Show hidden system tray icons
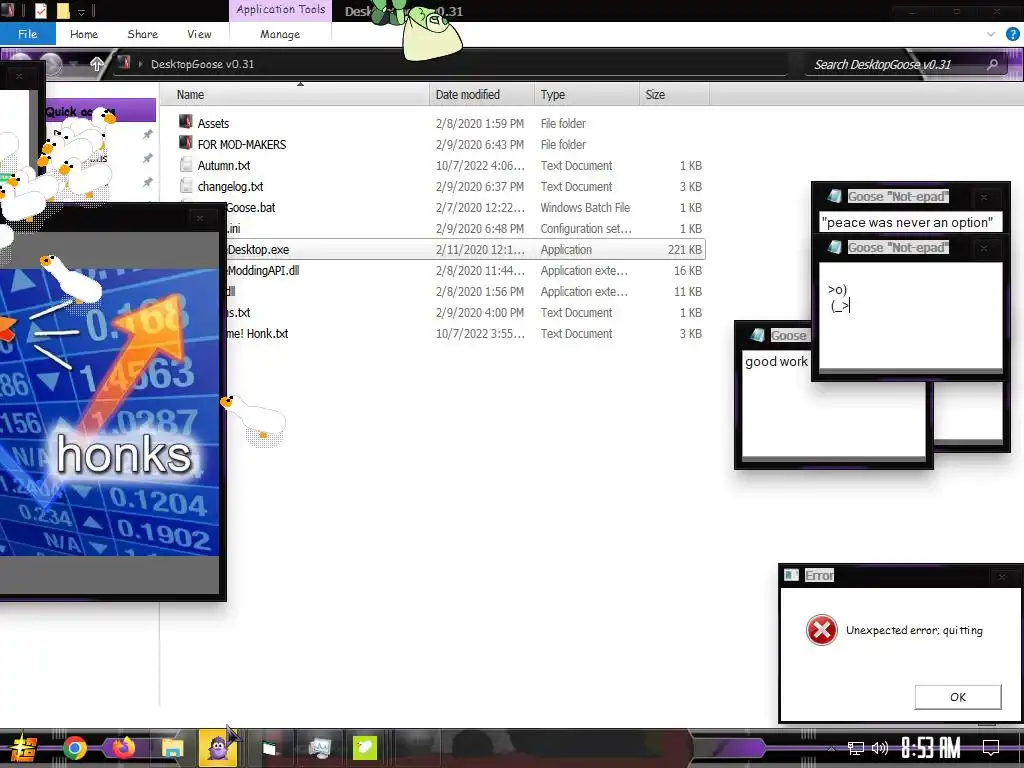Image resolution: width=1024 pixels, height=768 pixels. click(x=831, y=748)
